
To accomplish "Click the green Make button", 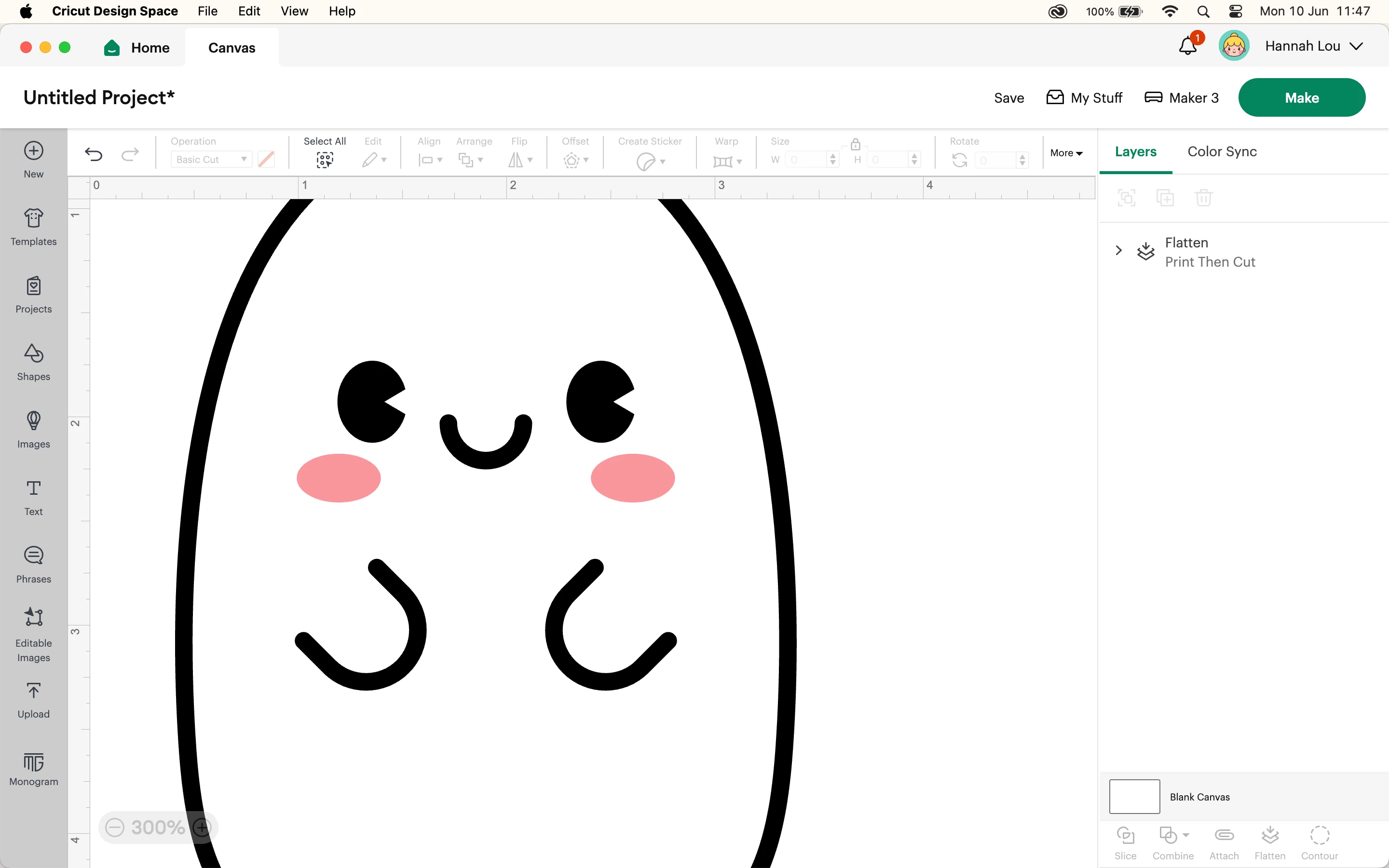I will click(1301, 97).
